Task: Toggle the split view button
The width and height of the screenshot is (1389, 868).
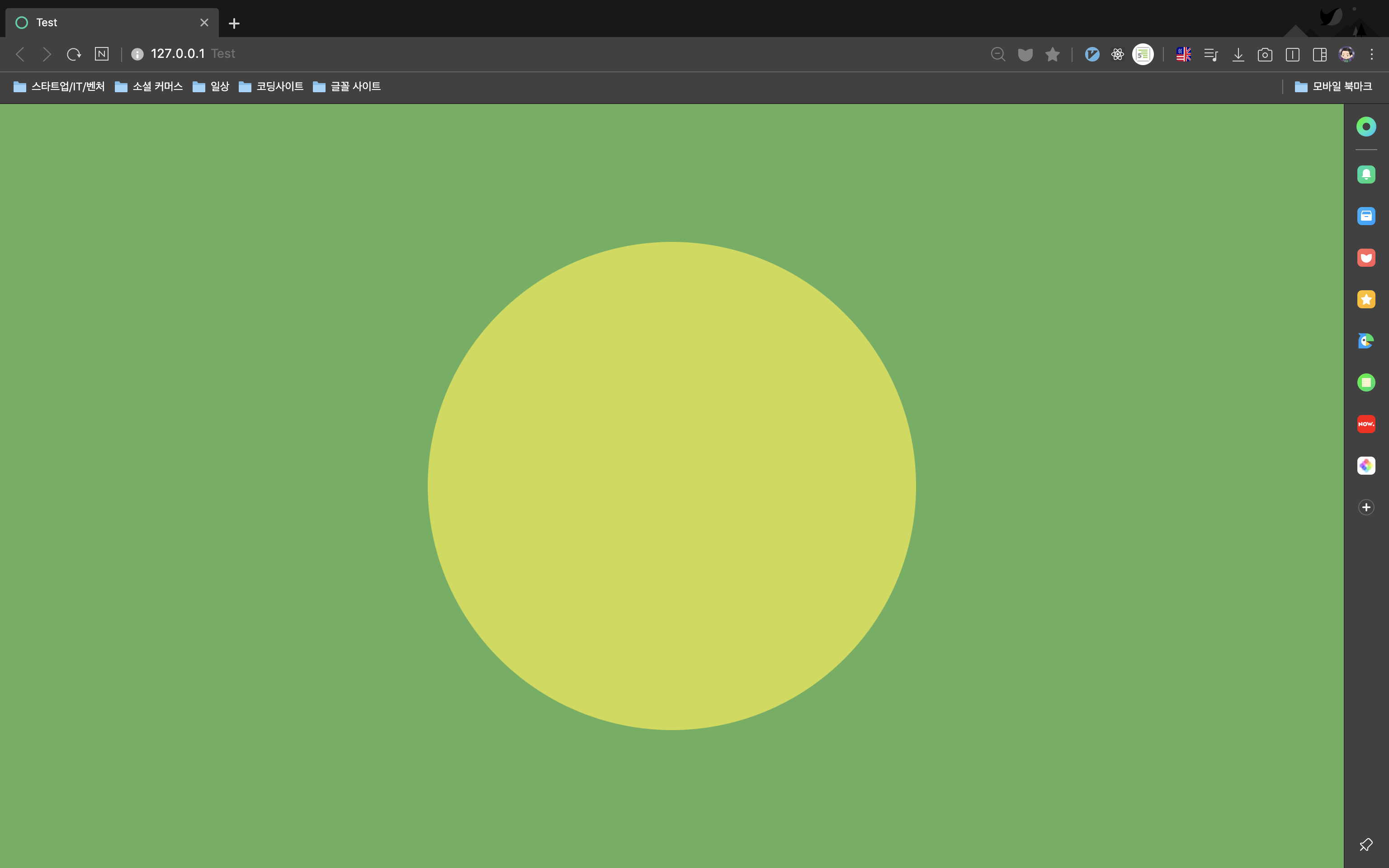Action: pyautogui.click(x=1292, y=55)
